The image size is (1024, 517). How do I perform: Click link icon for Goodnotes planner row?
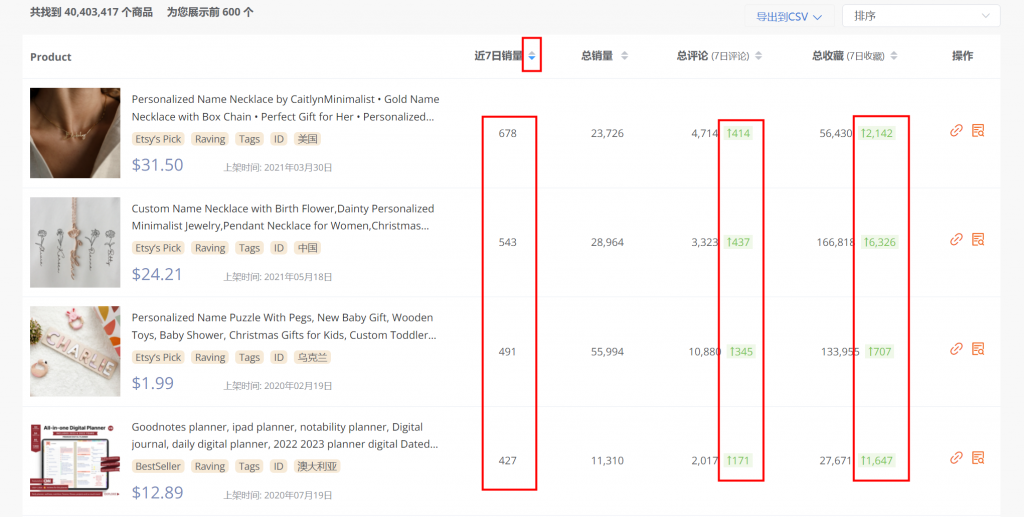tap(956, 458)
